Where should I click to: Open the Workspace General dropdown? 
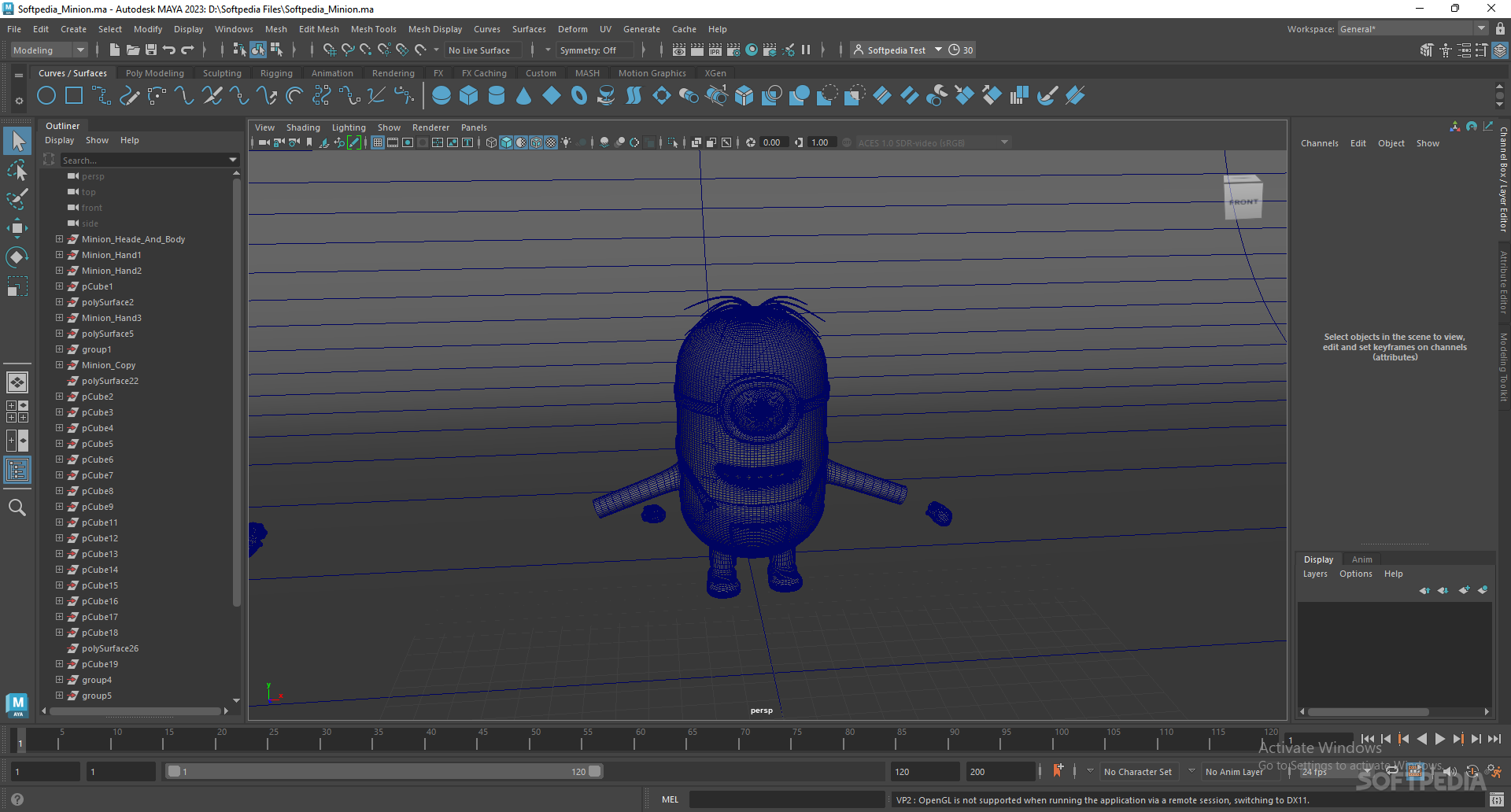point(1413,29)
